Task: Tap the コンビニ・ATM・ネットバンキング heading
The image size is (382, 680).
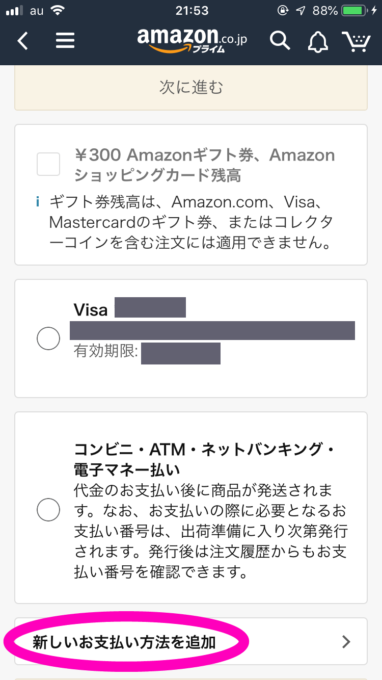Action: (204, 460)
